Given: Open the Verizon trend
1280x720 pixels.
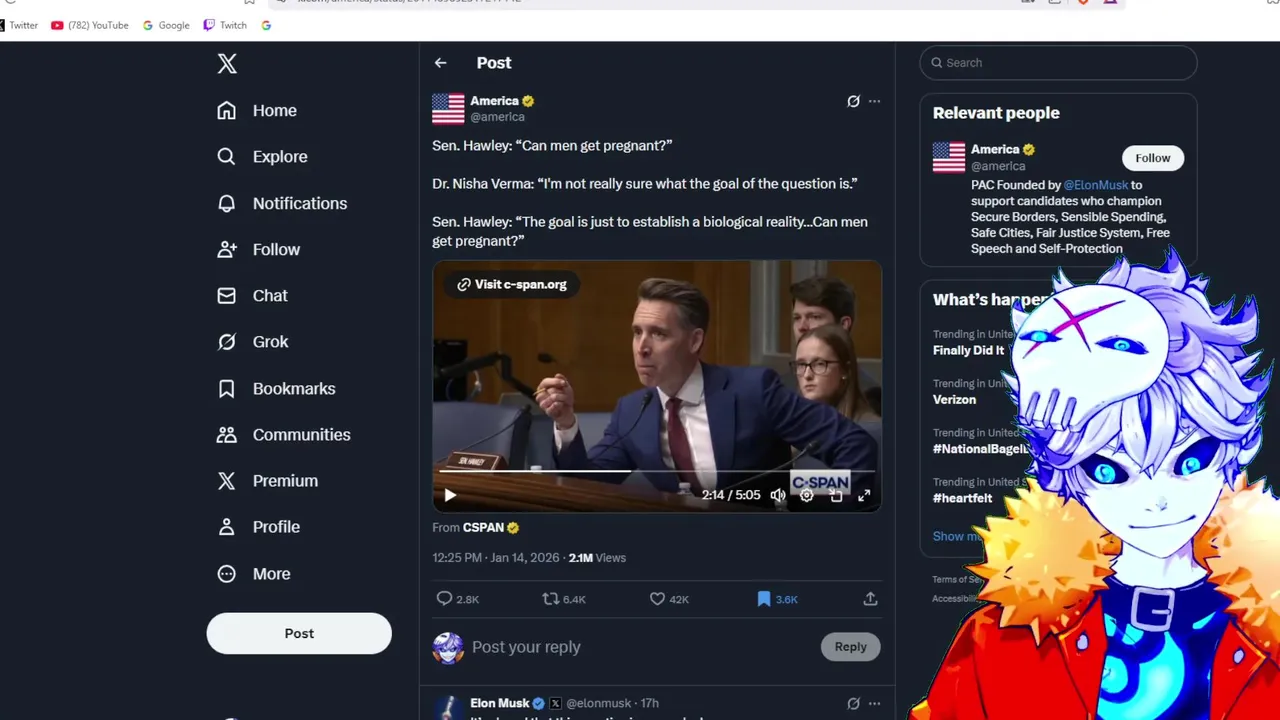Looking at the screenshot, I should pyautogui.click(x=954, y=399).
